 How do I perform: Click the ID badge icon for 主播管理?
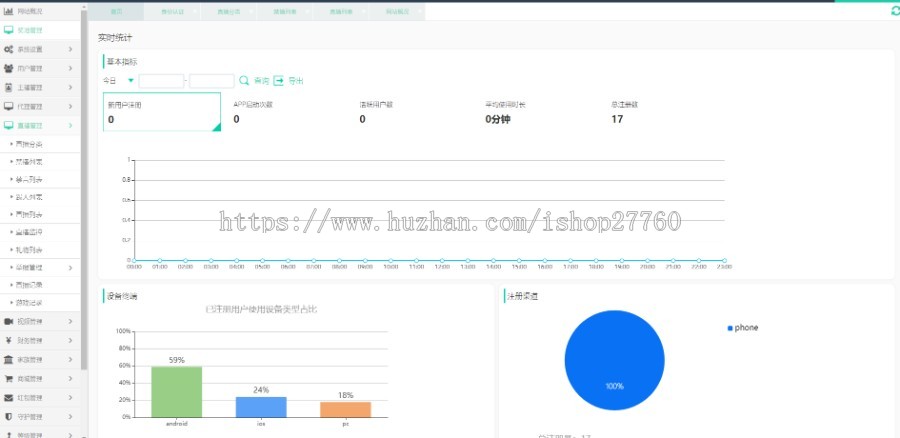[x=8, y=87]
